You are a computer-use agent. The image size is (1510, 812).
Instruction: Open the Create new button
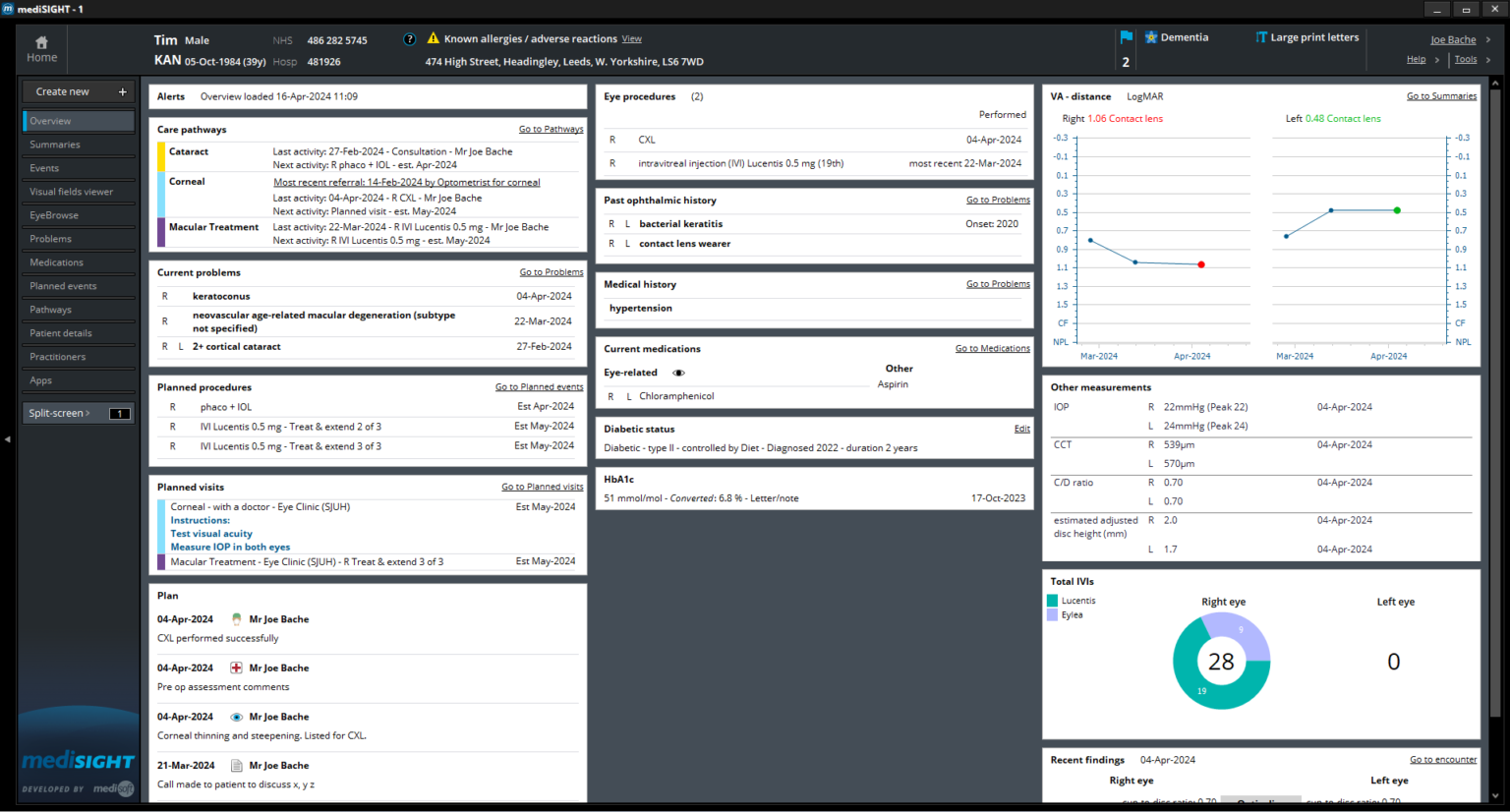coord(78,90)
